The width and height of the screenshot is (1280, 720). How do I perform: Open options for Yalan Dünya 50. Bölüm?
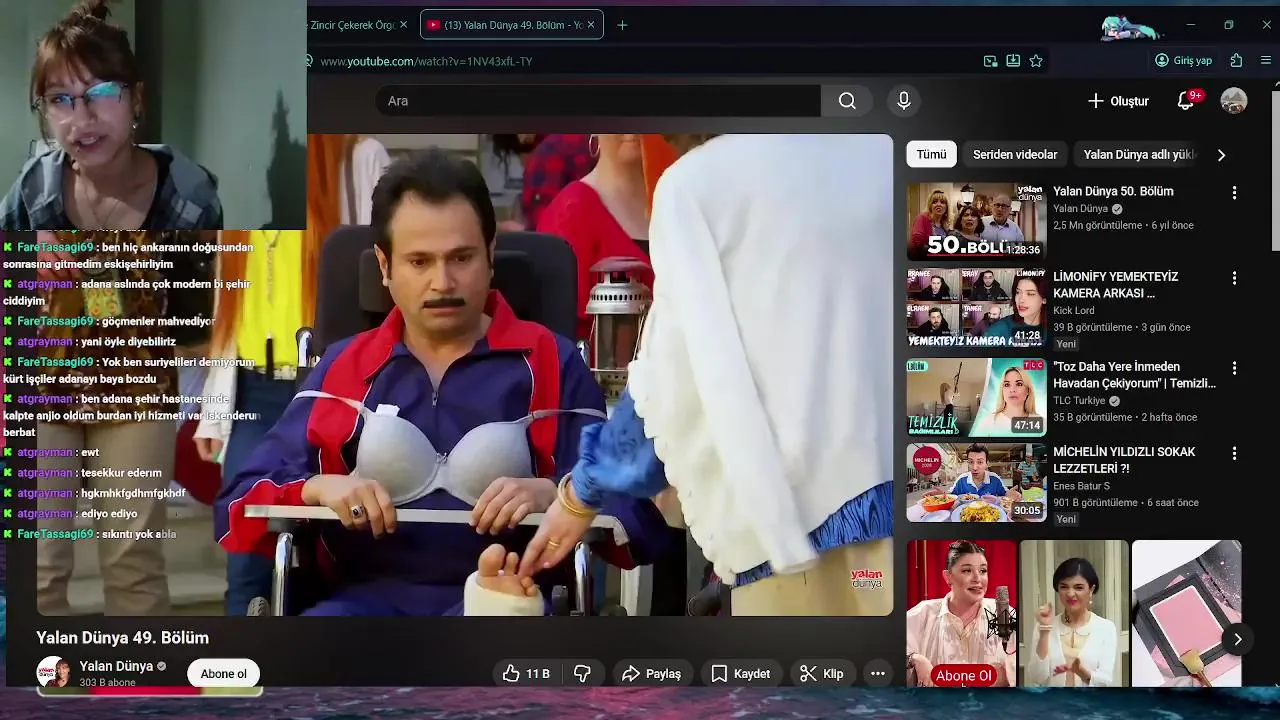1234,193
